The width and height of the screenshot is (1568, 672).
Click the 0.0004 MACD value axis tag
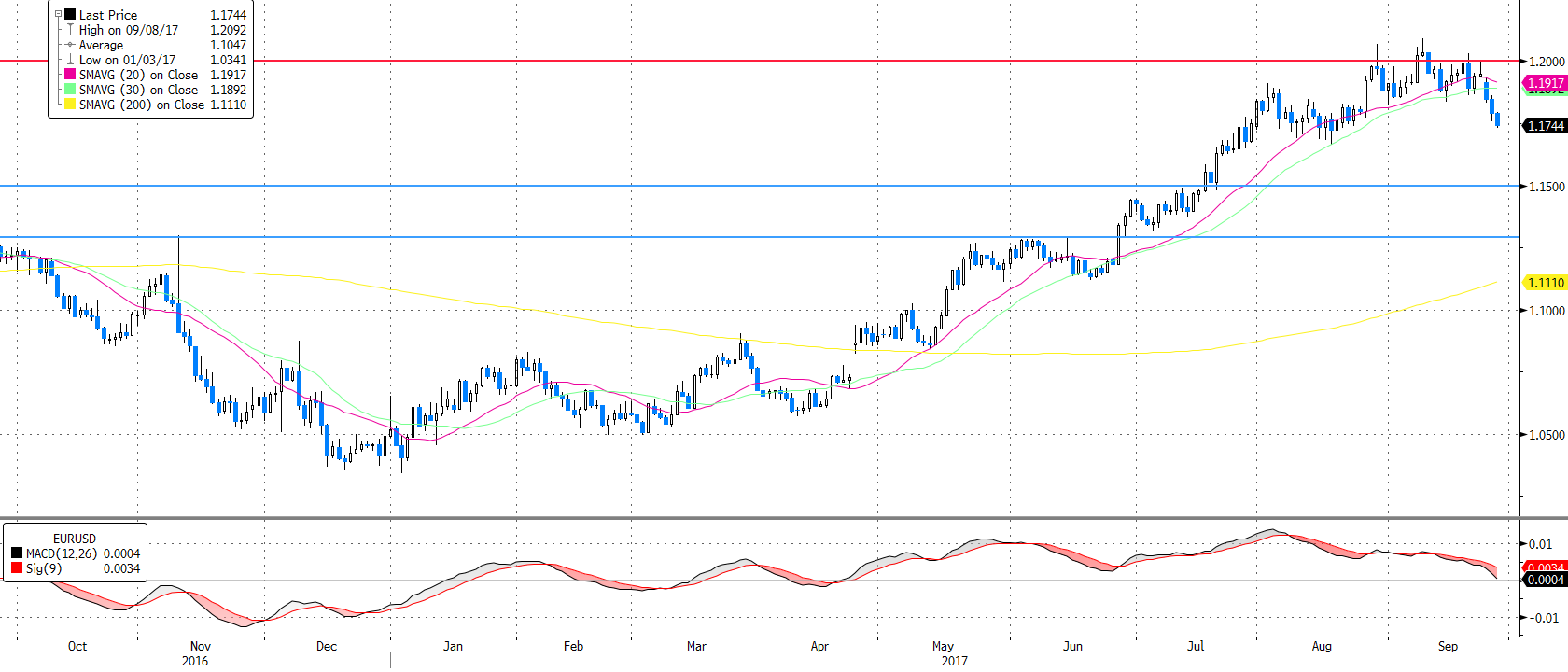coord(1545,580)
